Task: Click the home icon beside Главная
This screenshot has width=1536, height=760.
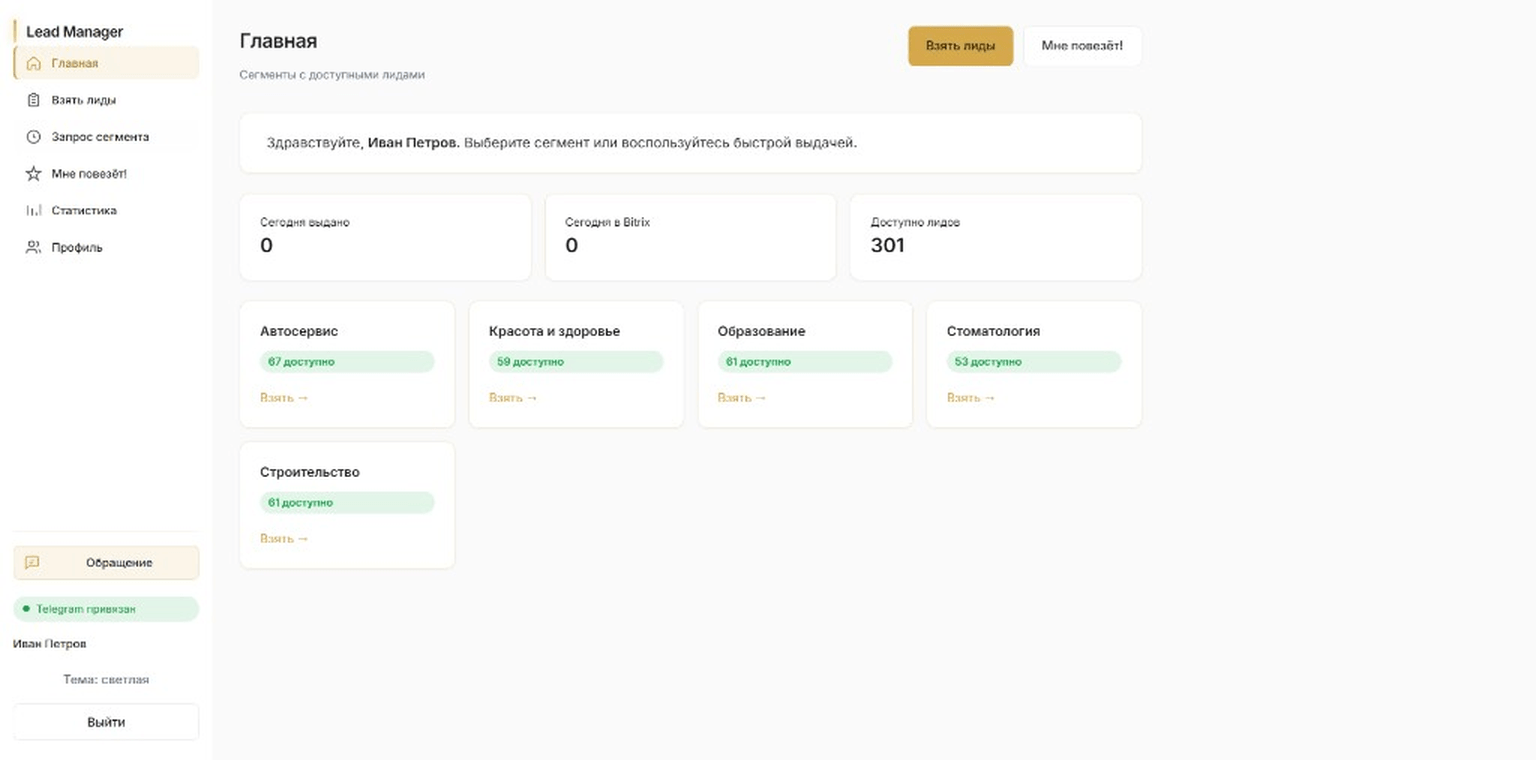Action: tap(33, 64)
